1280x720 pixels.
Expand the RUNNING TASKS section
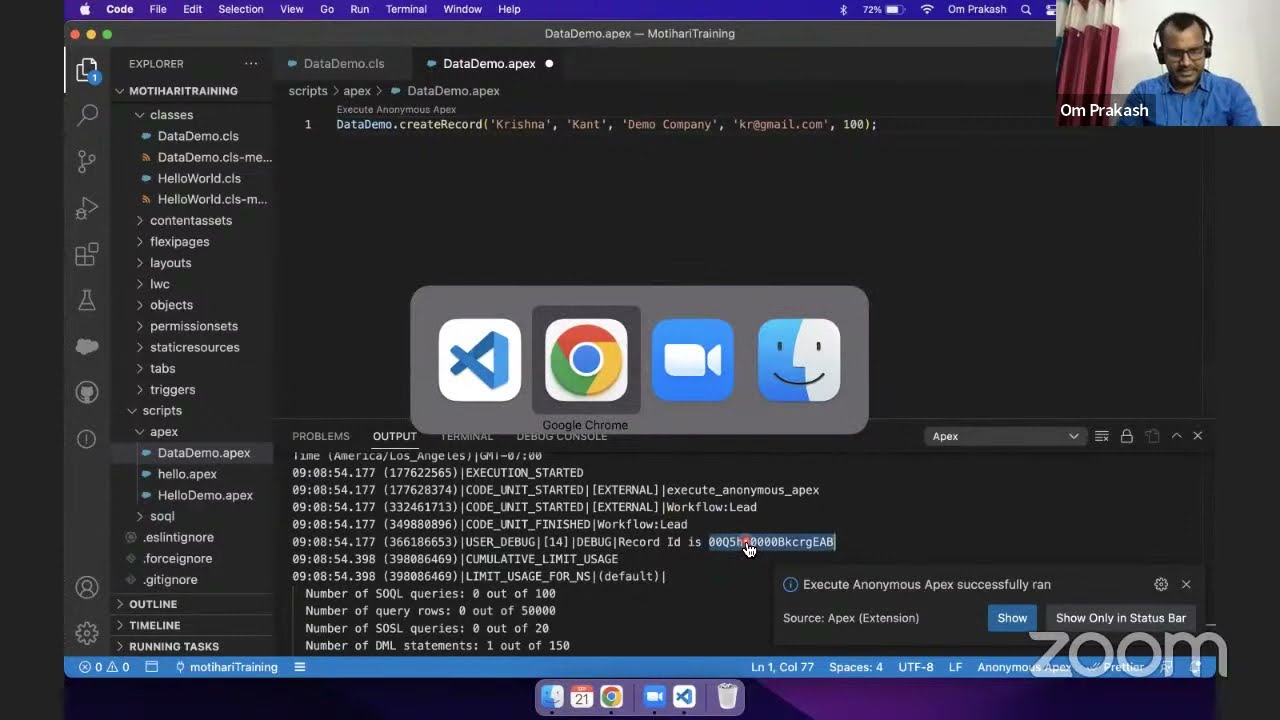[x=173, y=646]
